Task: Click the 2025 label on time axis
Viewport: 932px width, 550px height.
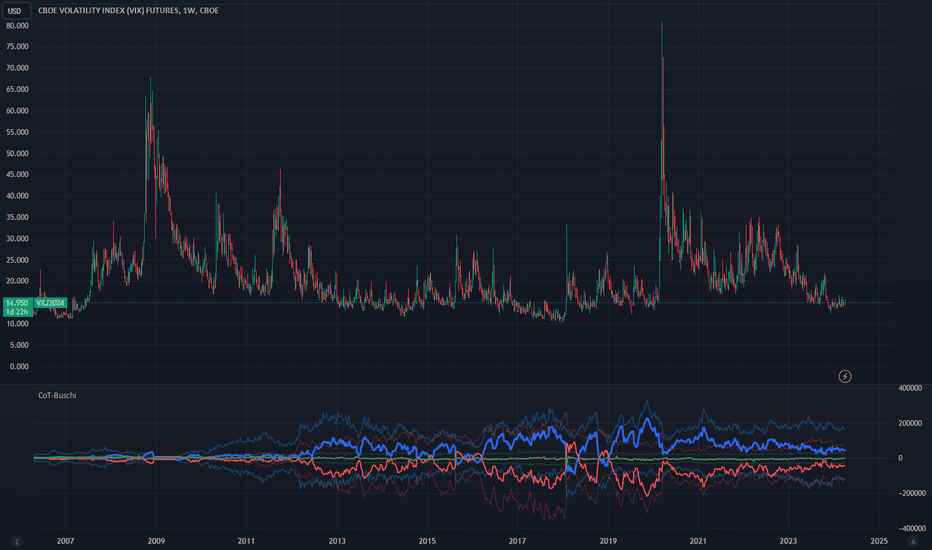Action: 879,540
